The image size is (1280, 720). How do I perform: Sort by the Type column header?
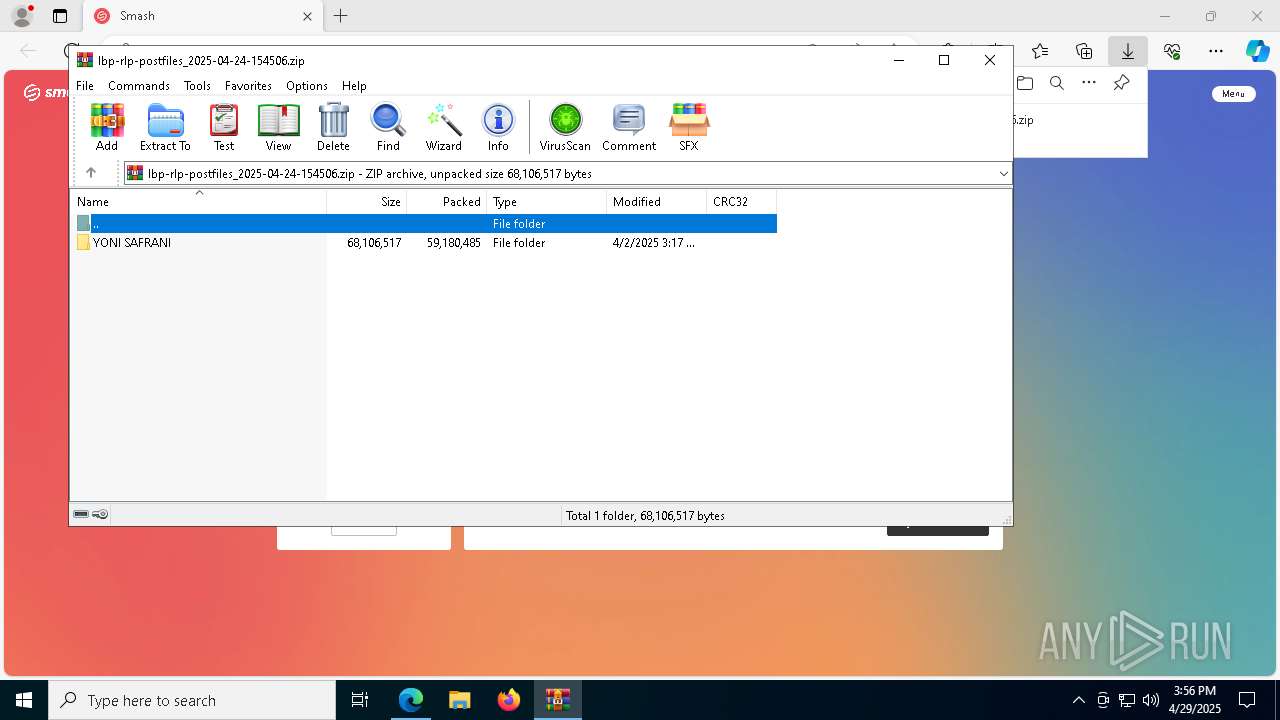(x=547, y=201)
